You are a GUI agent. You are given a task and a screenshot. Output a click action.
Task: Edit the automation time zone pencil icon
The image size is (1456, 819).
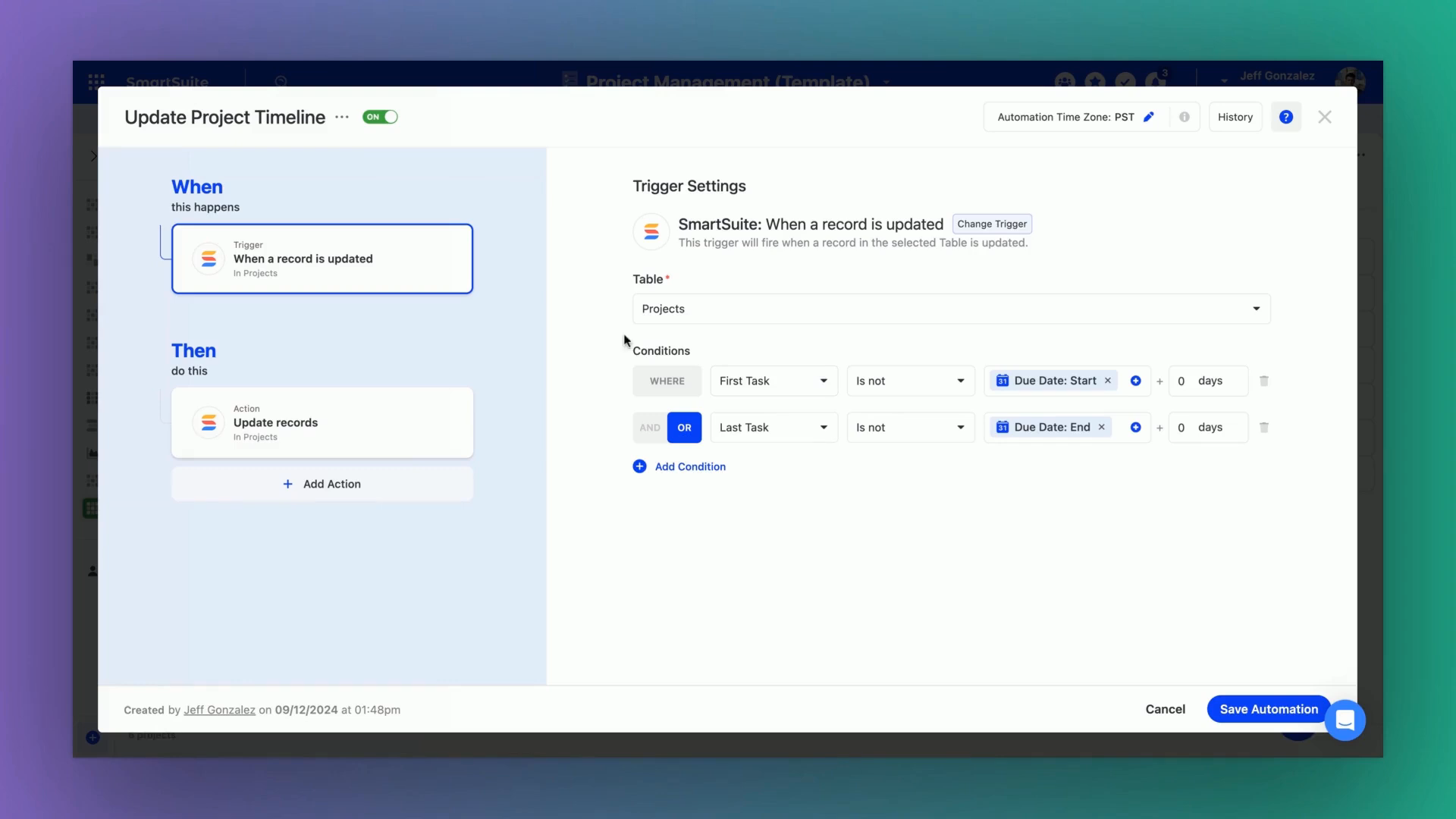[x=1149, y=117]
